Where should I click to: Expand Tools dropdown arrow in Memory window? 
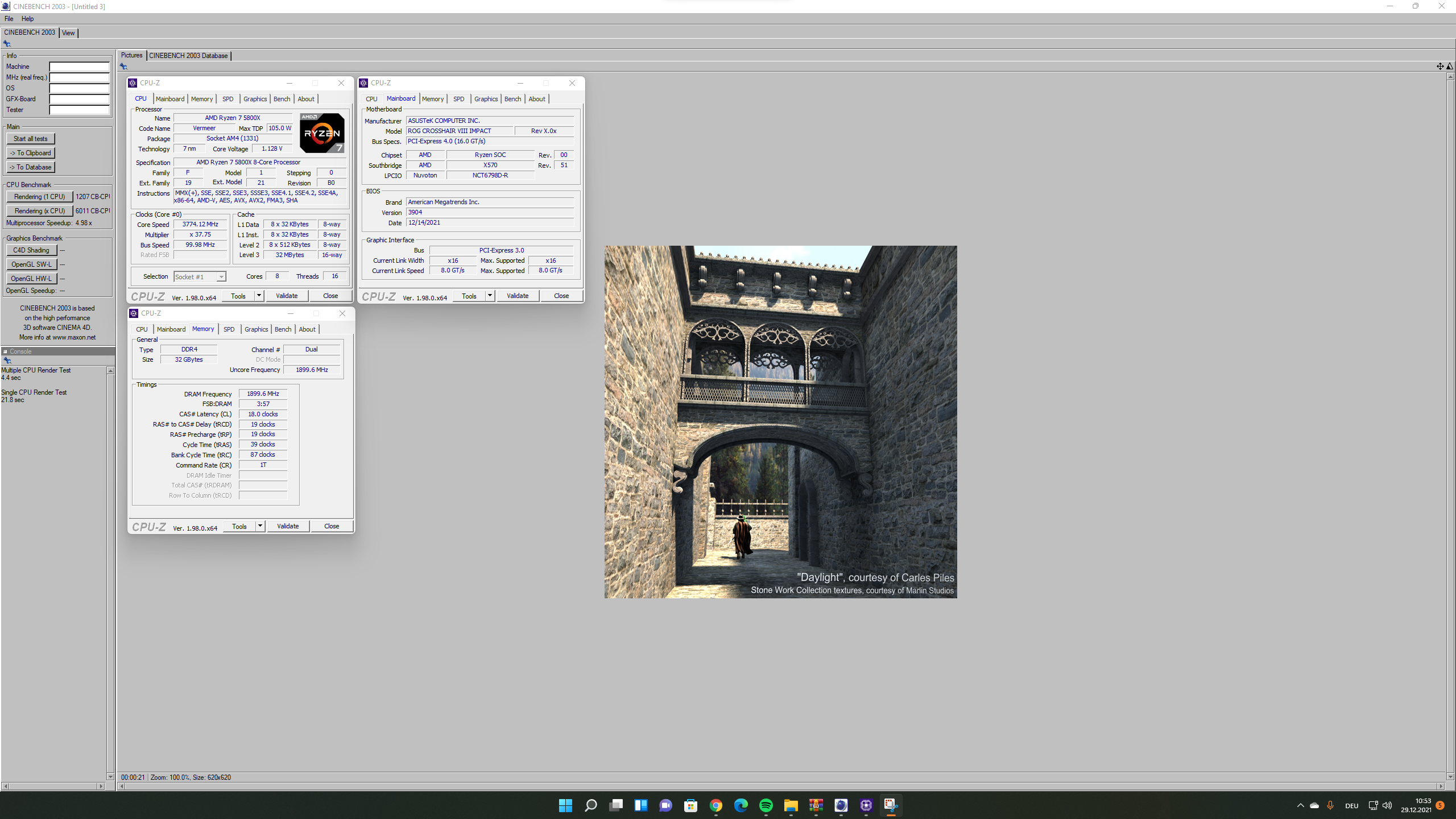tap(260, 526)
